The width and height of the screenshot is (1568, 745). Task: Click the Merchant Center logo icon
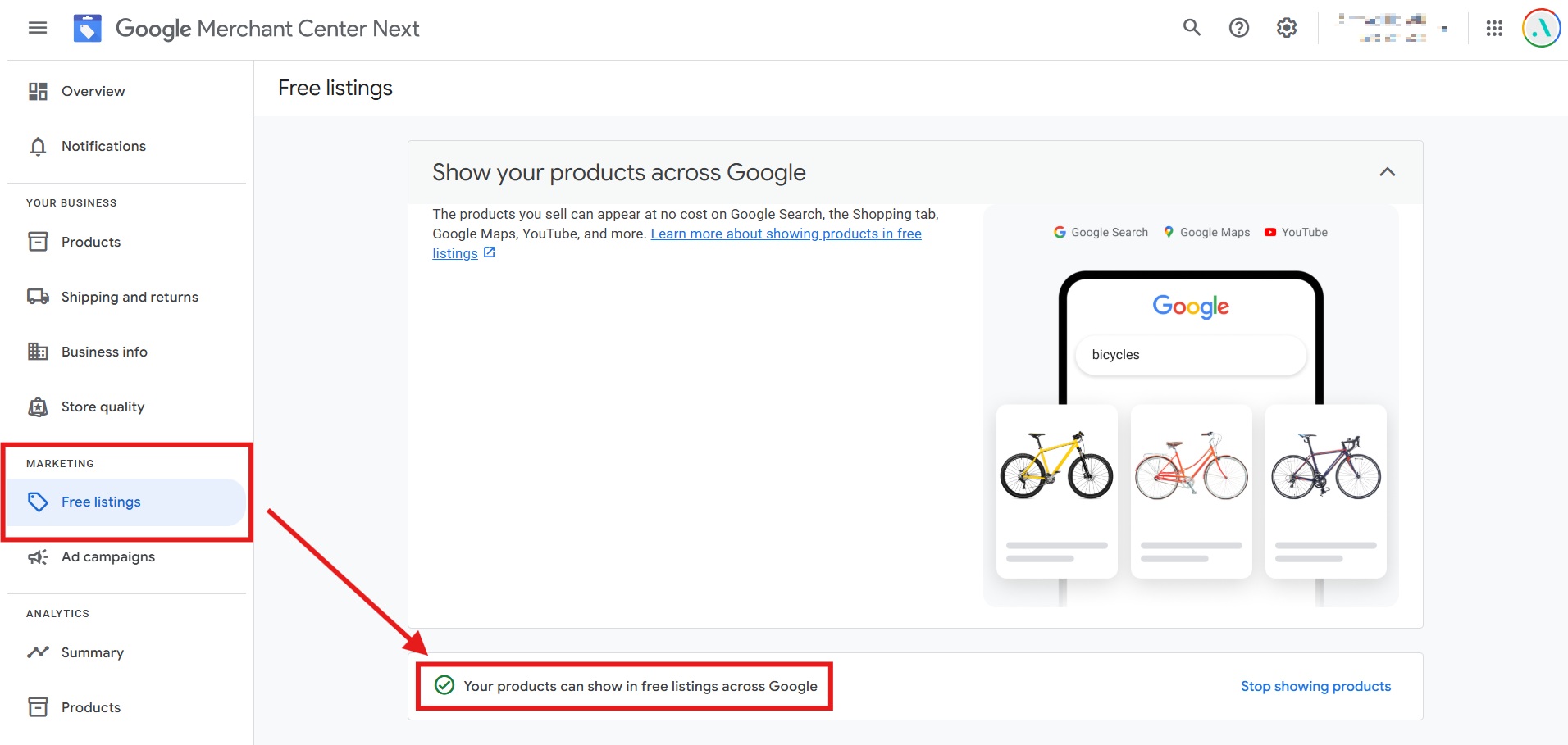(x=88, y=28)
